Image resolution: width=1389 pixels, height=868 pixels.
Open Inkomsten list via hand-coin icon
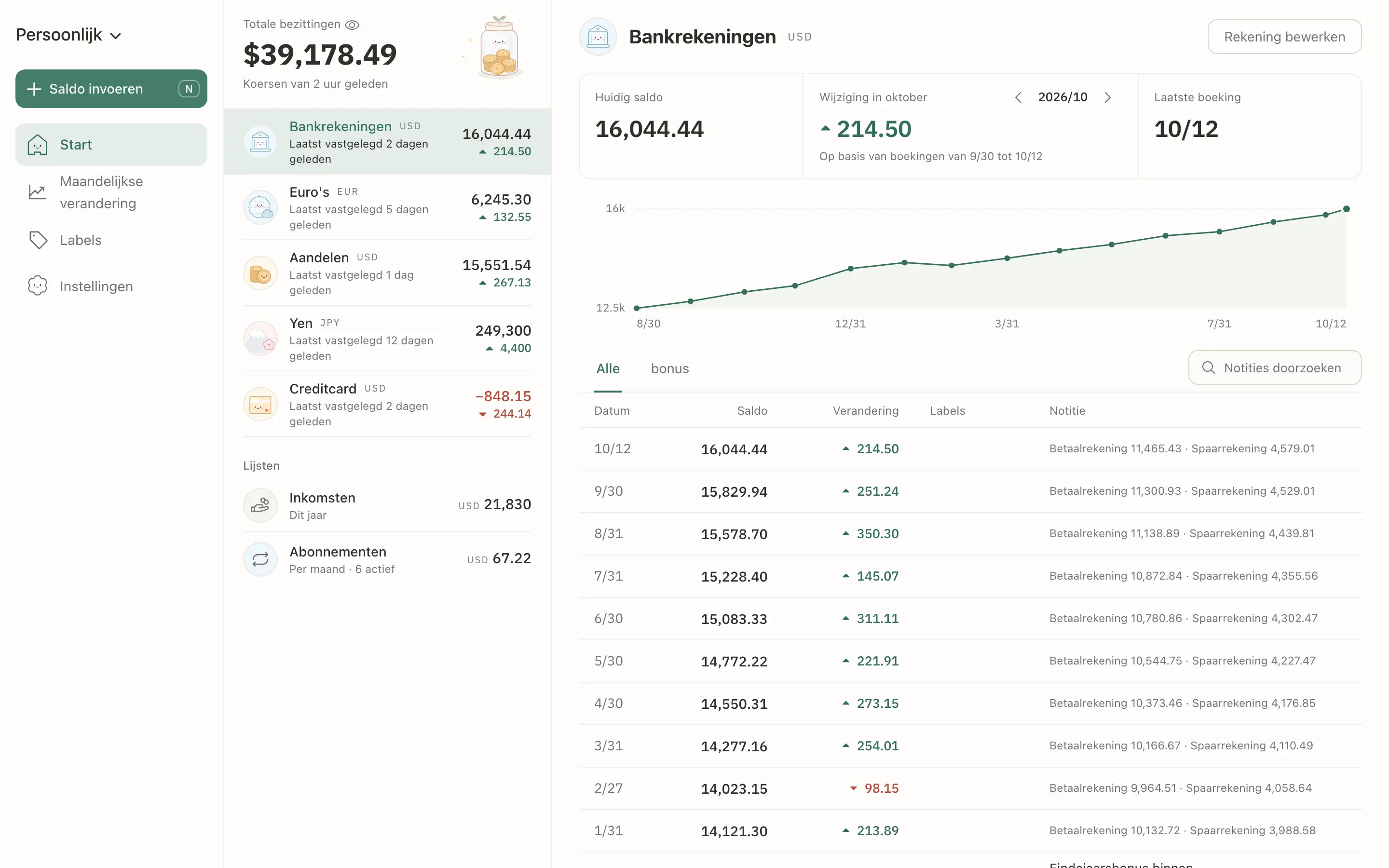click(x=260, y=505)
